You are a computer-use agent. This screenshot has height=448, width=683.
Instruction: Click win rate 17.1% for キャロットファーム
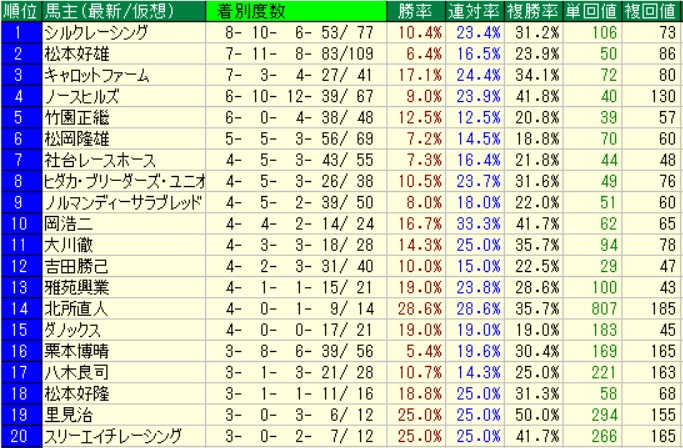pyautogui.click(x=420, y=75)
